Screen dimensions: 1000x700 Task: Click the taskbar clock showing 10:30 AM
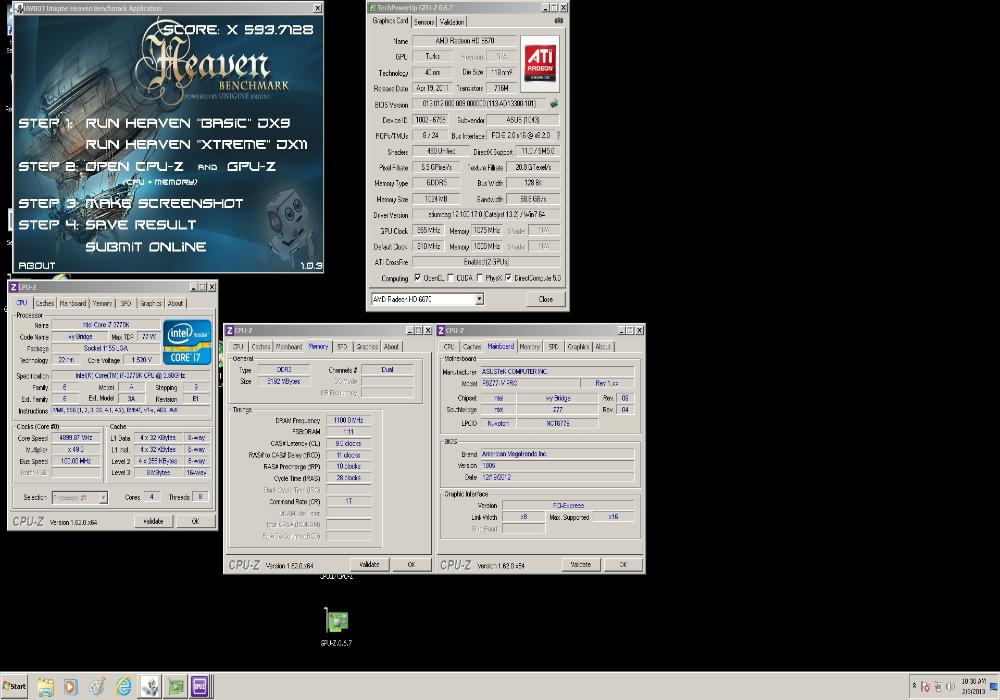tap(973, 686)
